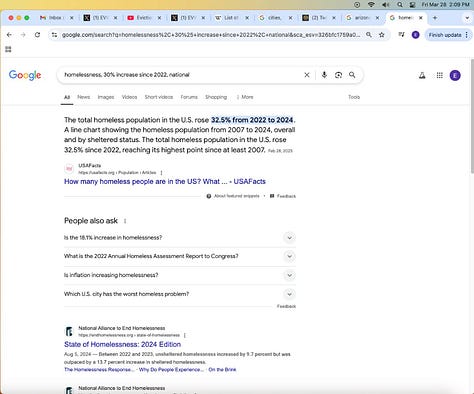Open People also ask options dots
474x394 pixels.
125,221
